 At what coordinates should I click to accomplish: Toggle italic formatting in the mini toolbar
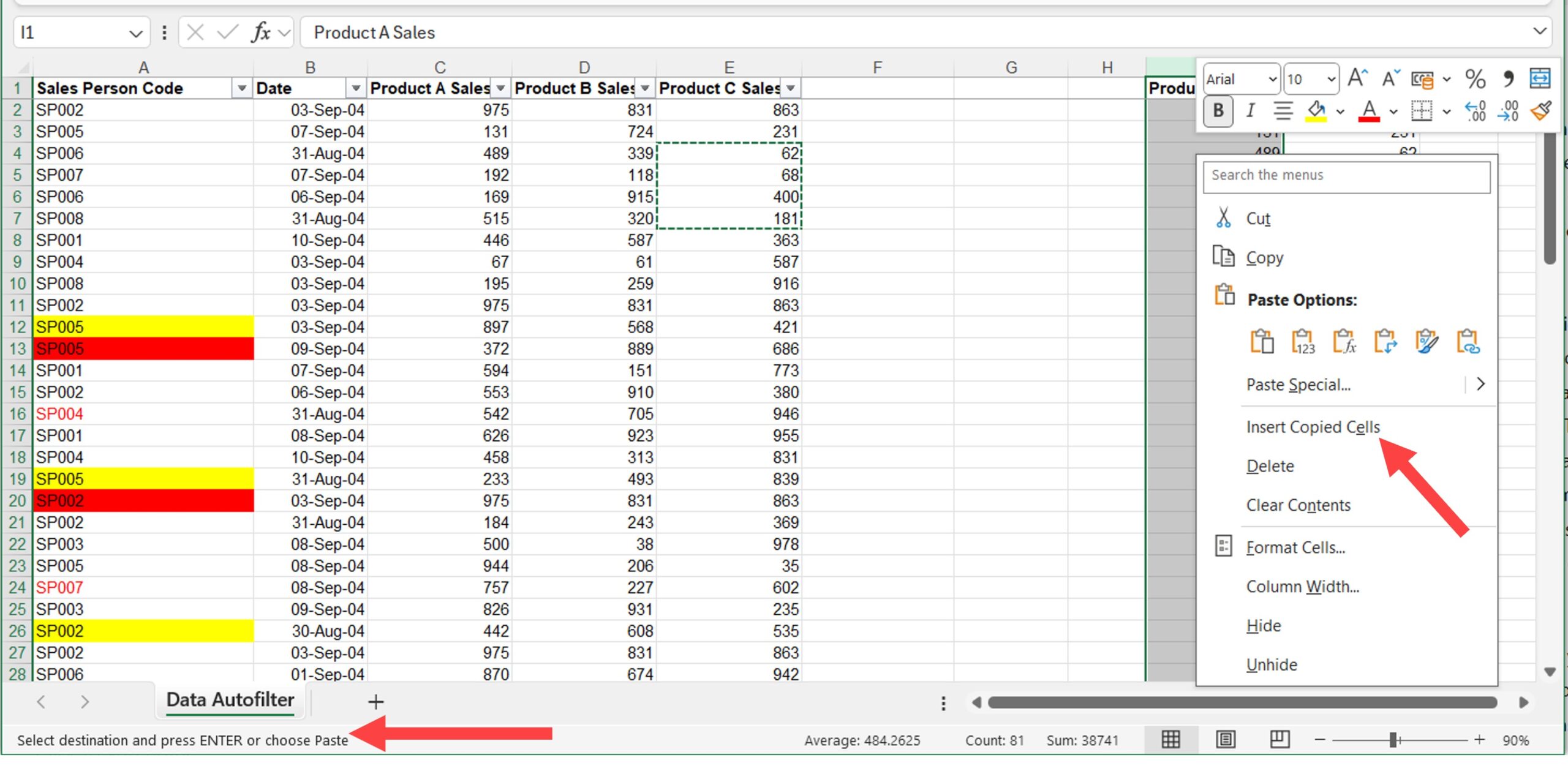pyautogui.click(x=1250, y=111)
